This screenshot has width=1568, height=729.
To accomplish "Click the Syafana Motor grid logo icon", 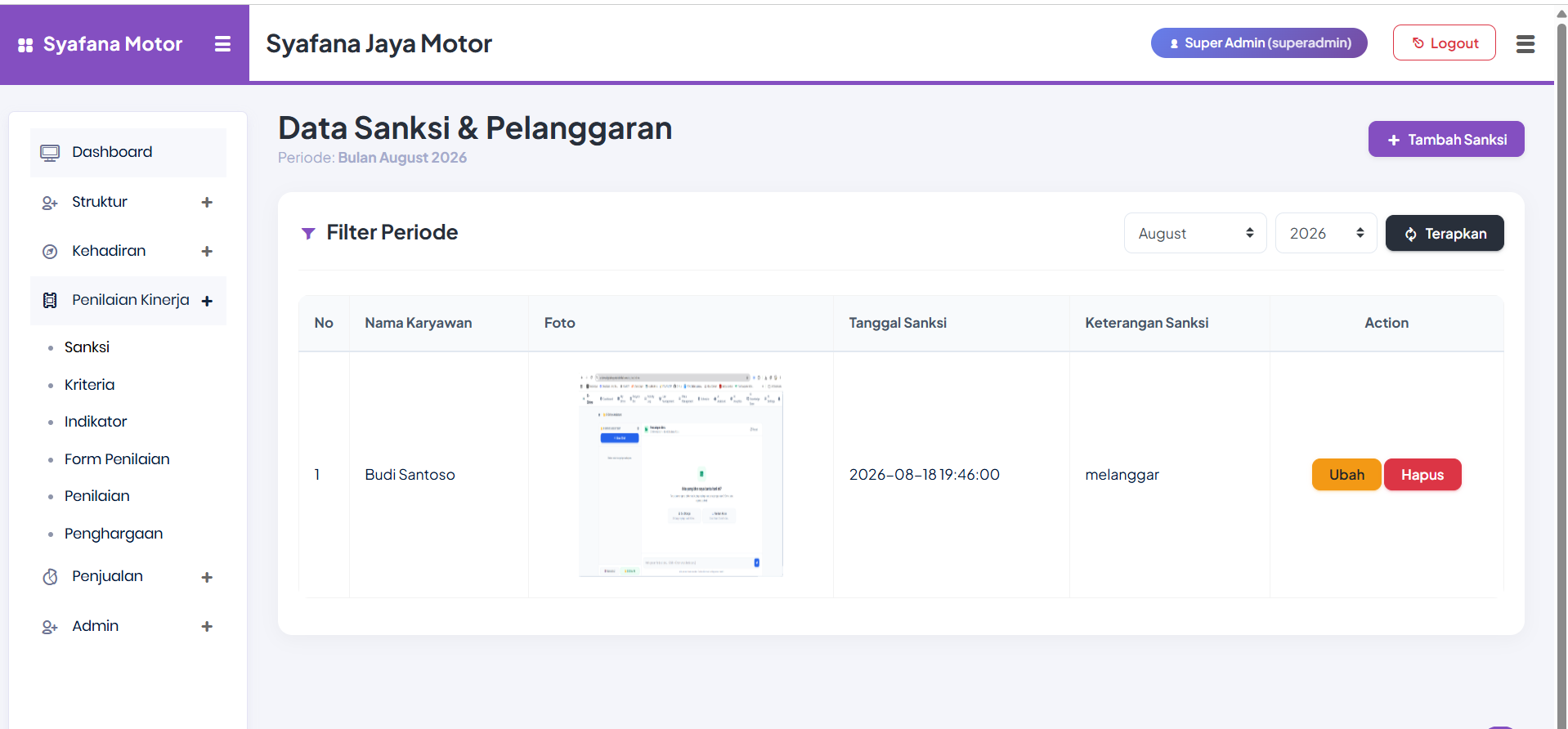I will pos(25,45).
